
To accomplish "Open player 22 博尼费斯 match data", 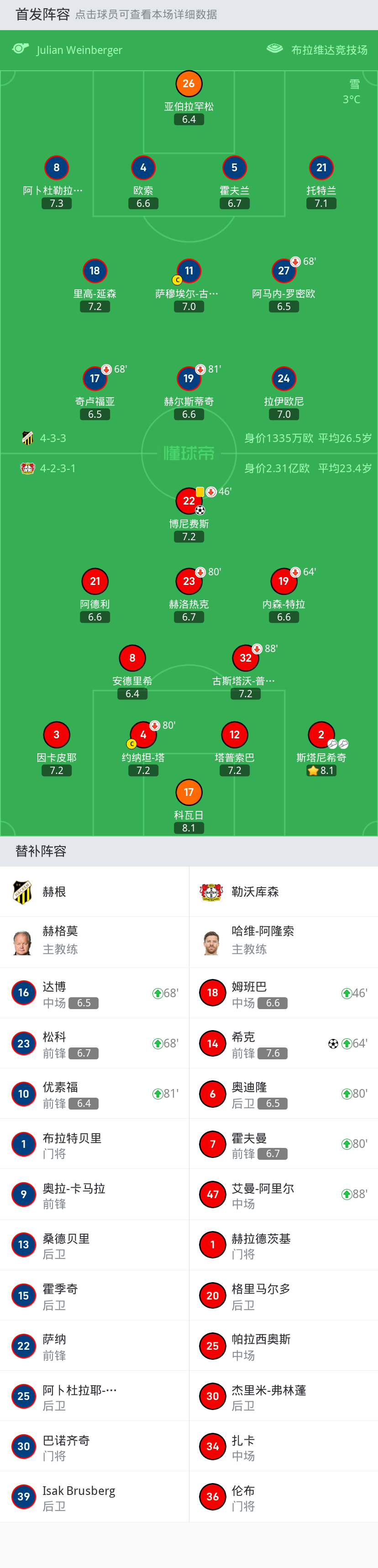I will click(x=189, y=501).
